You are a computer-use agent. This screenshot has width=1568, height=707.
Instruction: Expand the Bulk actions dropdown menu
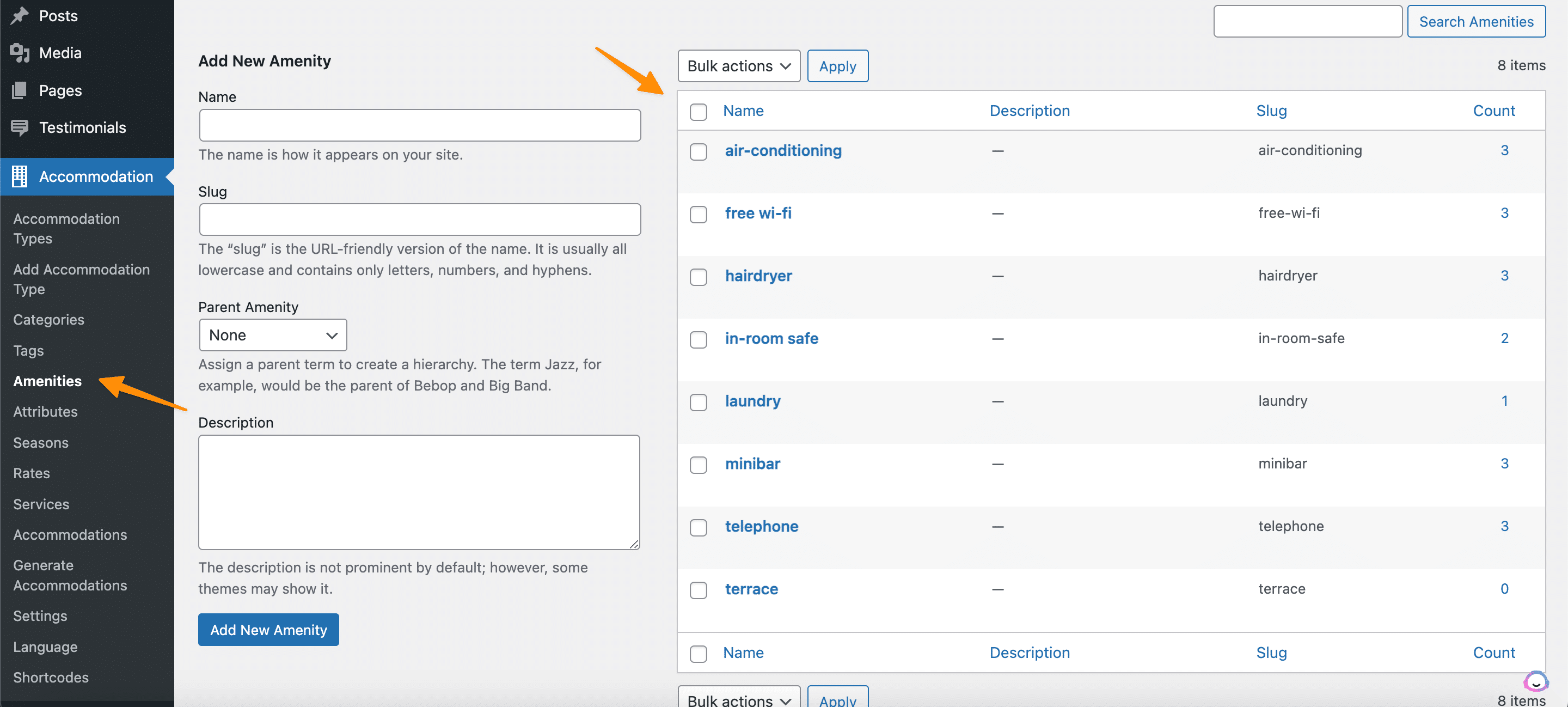(738, 65)
